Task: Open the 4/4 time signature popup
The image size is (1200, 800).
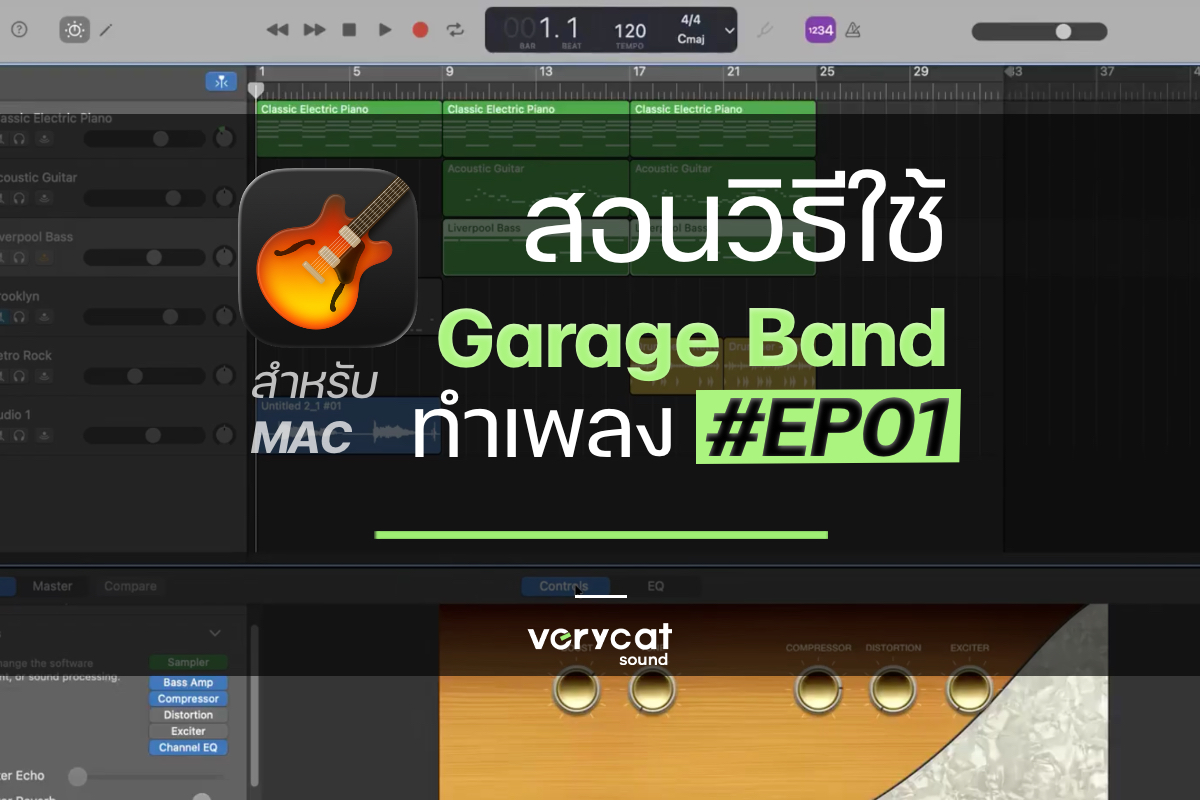Action: (690, 20)
